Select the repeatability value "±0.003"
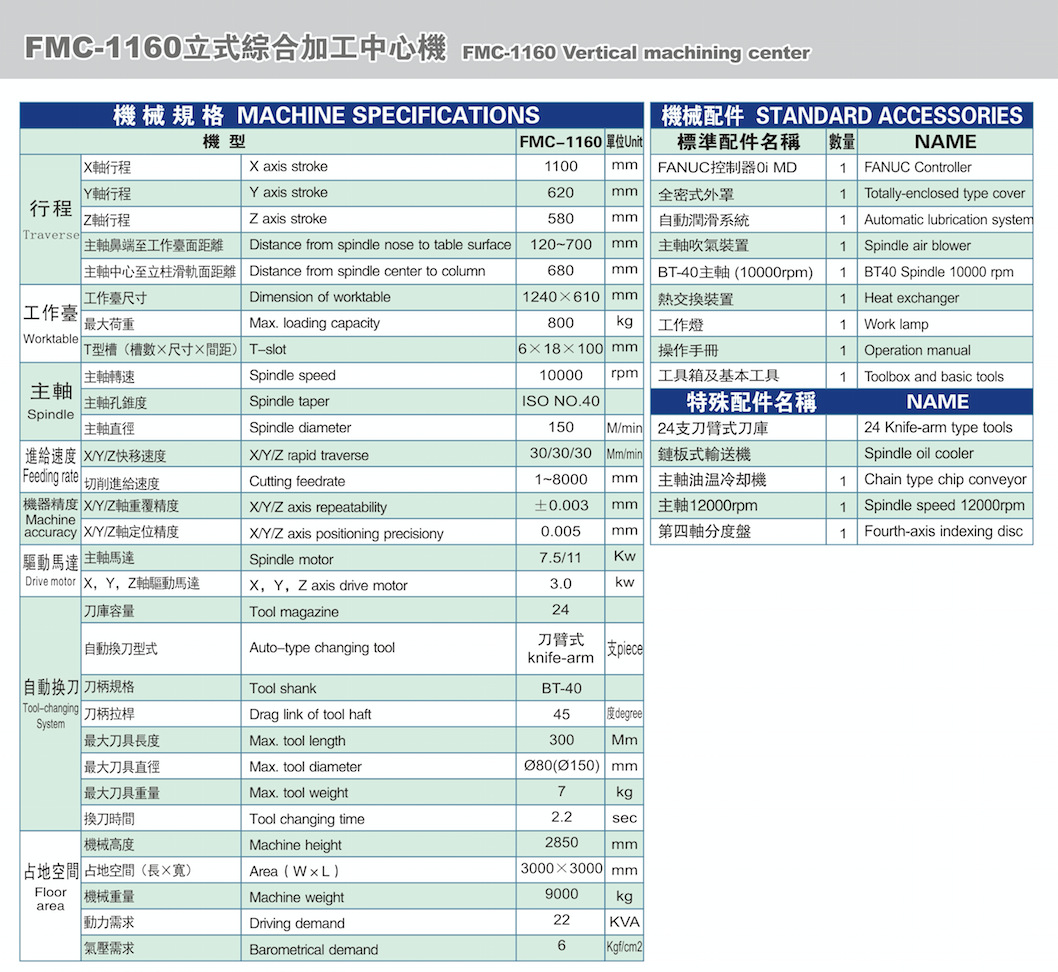Screen dimensions: 1058x972 click(561, 505)
